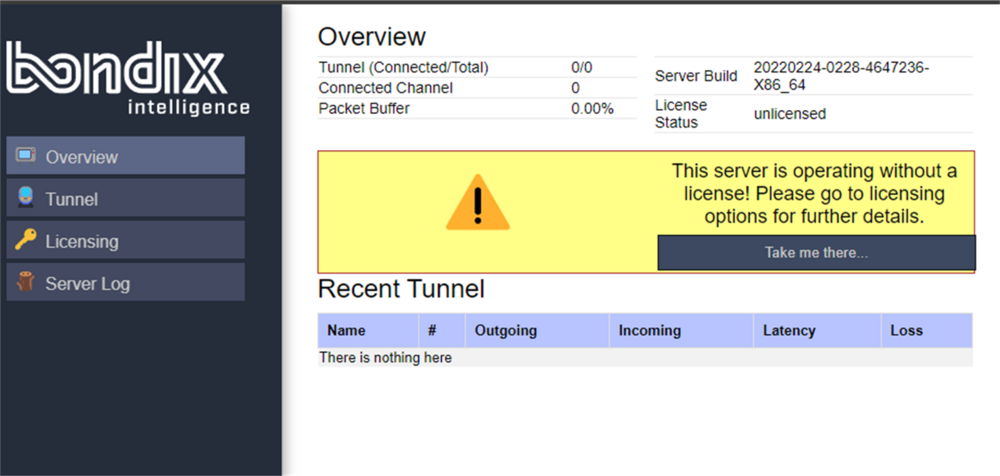Click the Loss column header
The image size is (1000, 476).
click(x=906, y=330)
